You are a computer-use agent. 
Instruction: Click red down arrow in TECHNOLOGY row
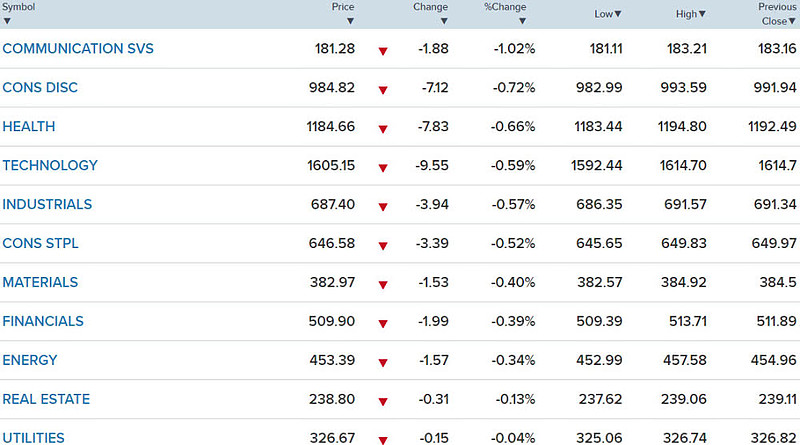[382, 168]
